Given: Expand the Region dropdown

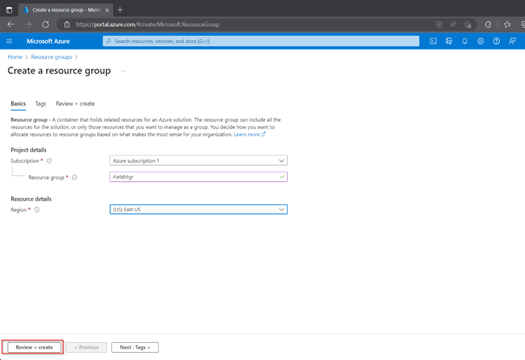Looking at the screenshot, I should click(198, 209).
